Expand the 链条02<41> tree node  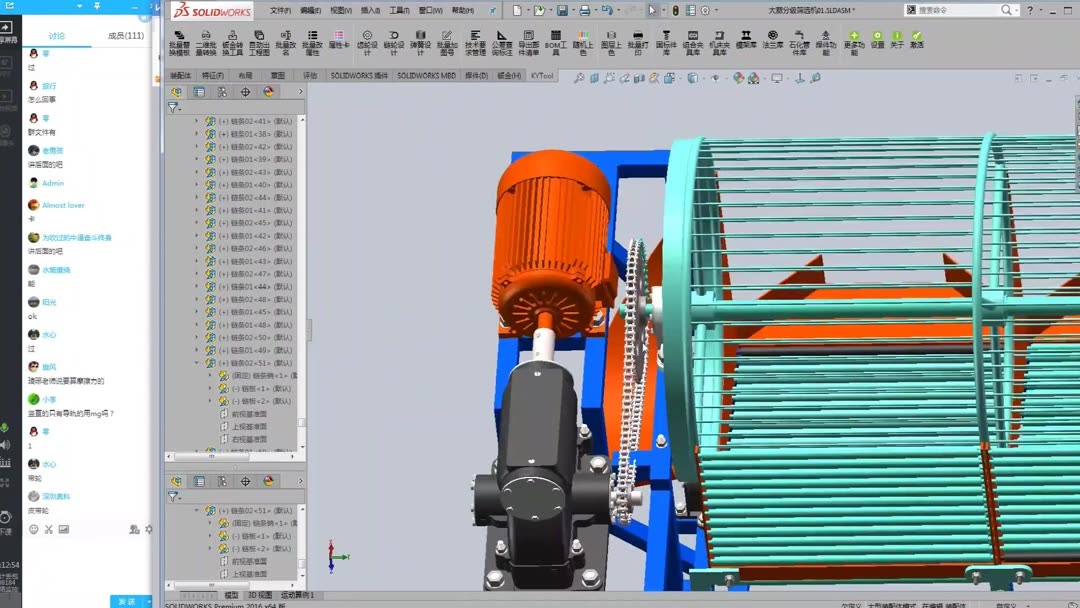197,121
